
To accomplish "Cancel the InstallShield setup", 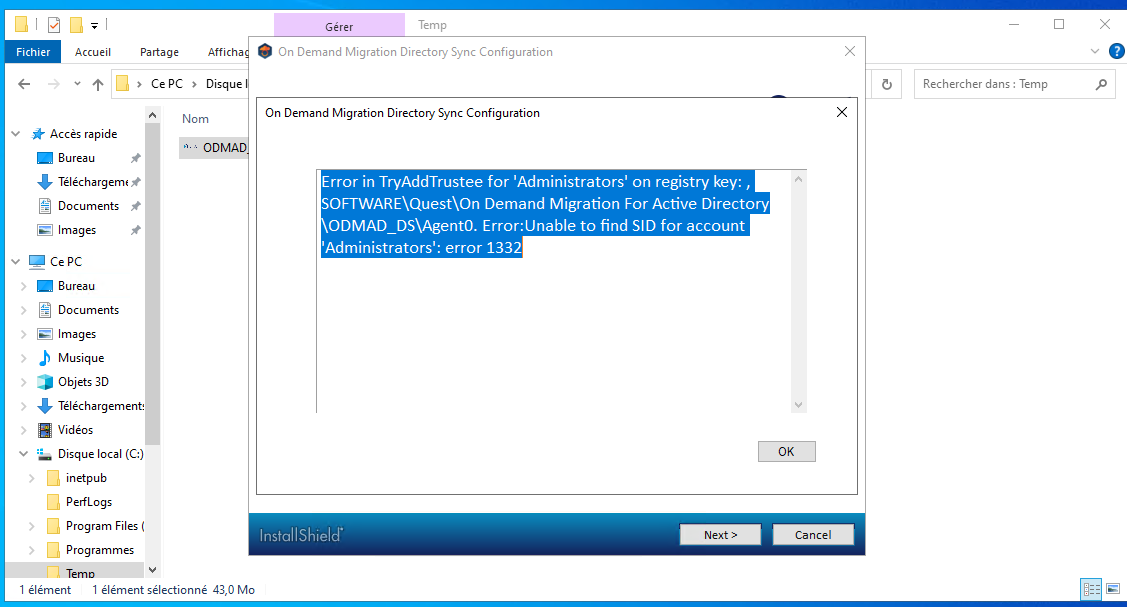I will (813, 534).
